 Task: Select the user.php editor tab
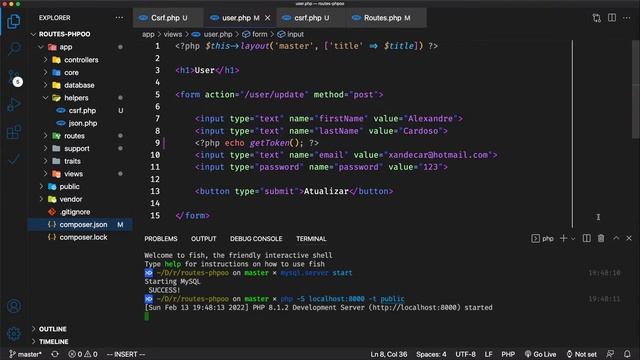coord(240,18)
